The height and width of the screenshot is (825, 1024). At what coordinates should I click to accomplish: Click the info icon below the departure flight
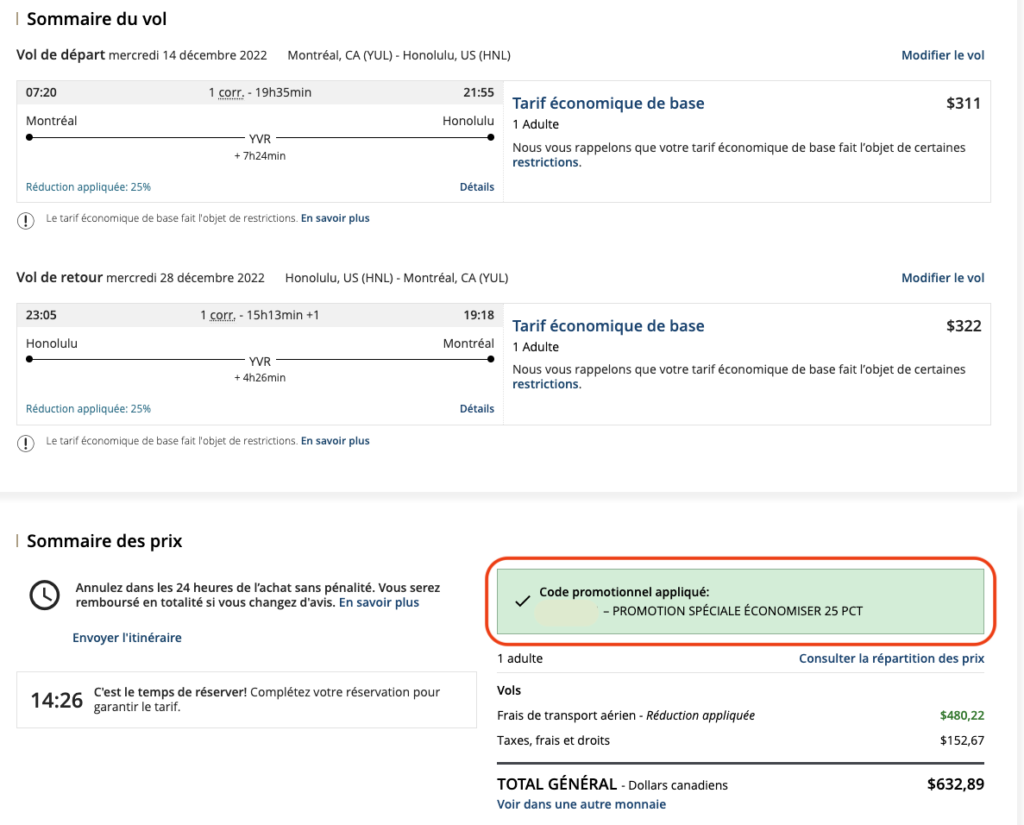(26, 220)
